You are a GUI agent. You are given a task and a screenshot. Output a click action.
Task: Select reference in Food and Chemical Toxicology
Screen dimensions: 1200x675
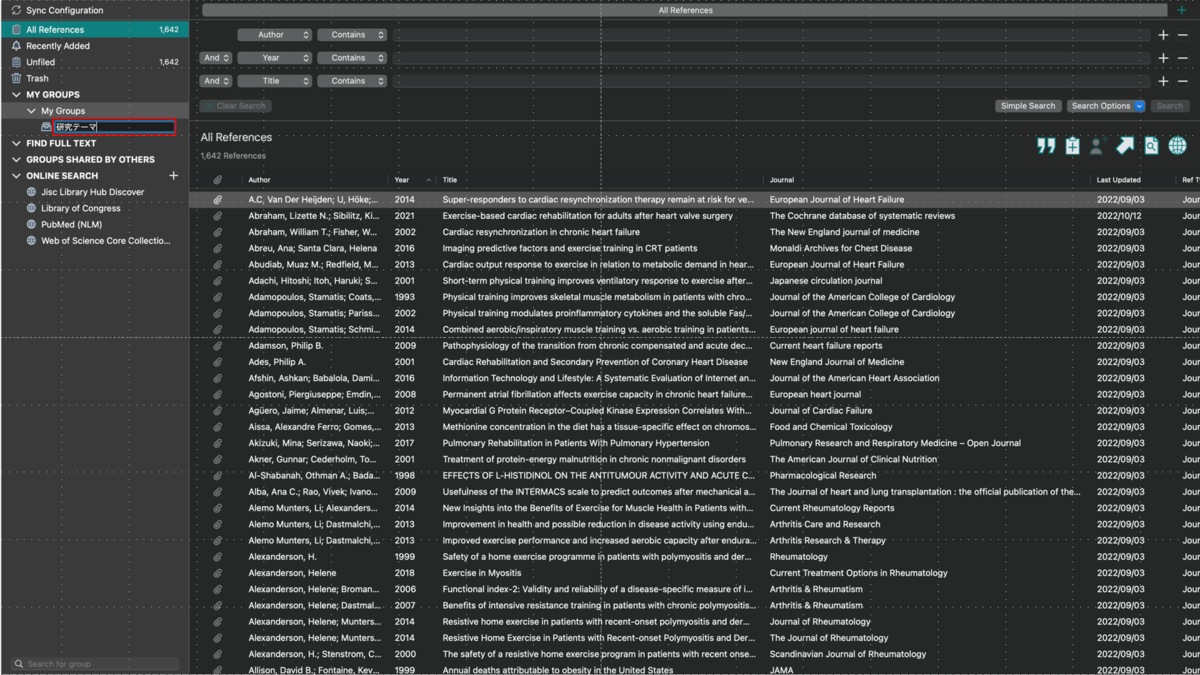pyautogui.click(x=695, y=427)
